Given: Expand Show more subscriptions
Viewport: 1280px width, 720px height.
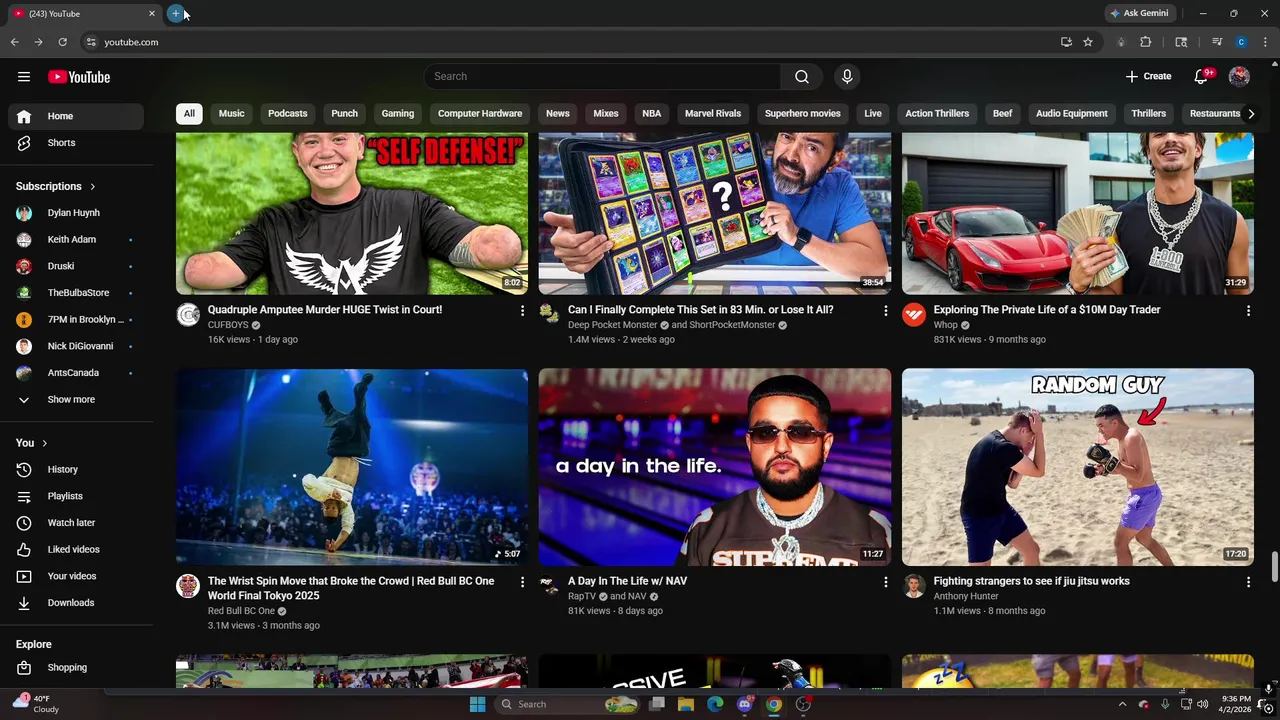Looking at the screenshot, I should pos(76,400).
